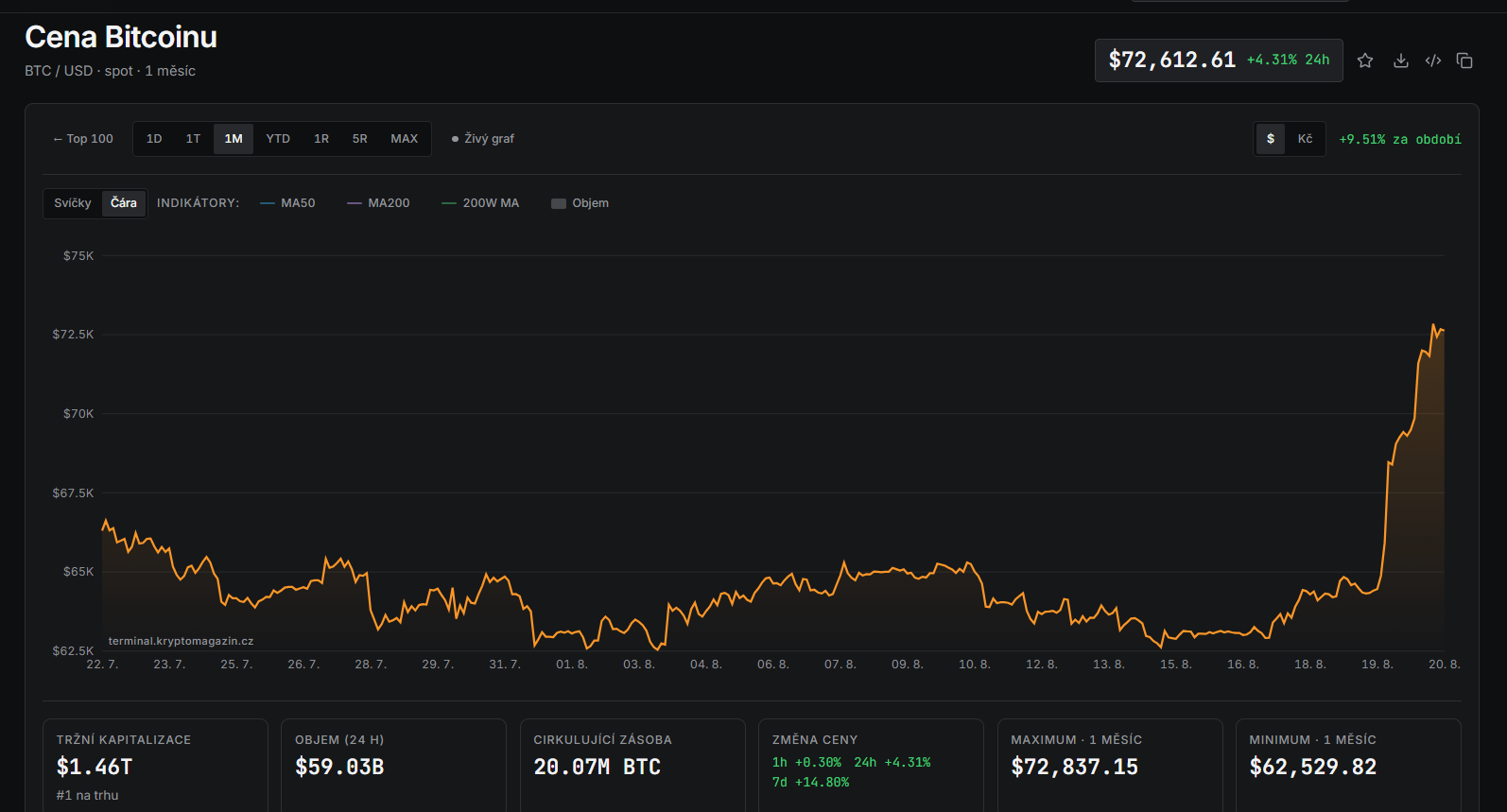The width and height of the screenshot is (1507, 812).
Task: Click the $70K axis label
Action: (78, 414)
